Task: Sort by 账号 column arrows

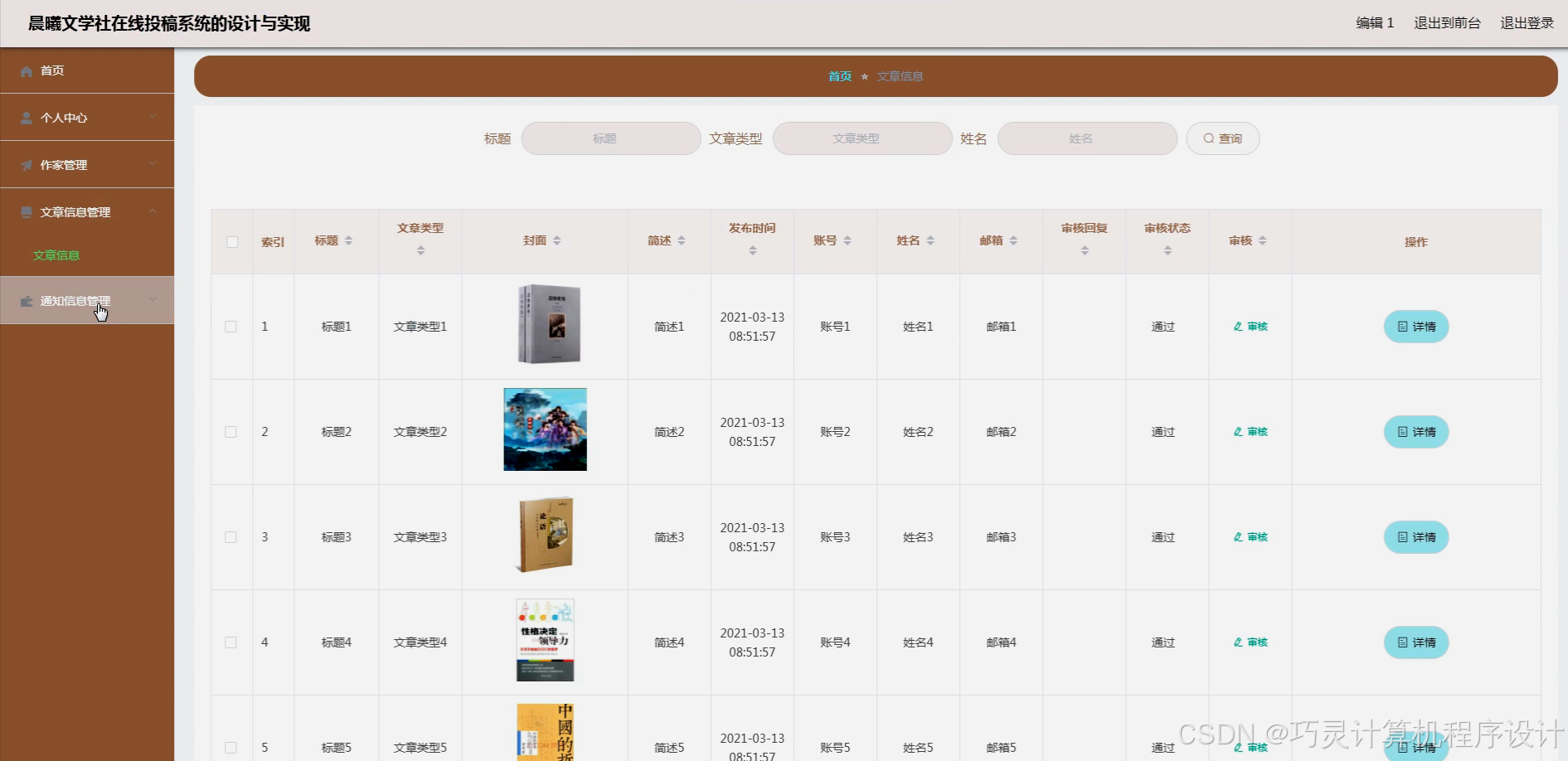Action: pos(847,240)
